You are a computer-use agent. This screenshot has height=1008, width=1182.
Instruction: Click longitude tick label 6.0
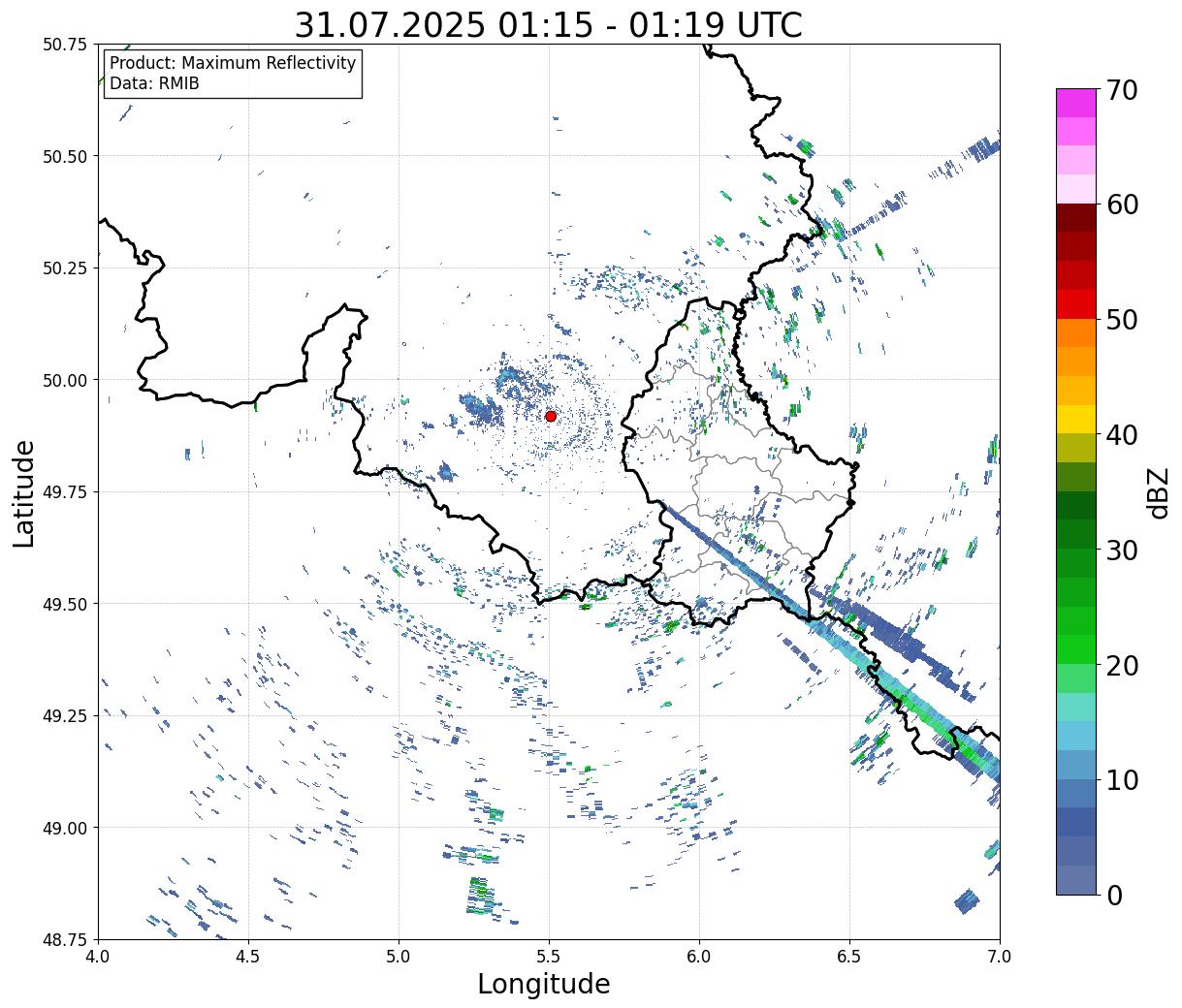699,957
